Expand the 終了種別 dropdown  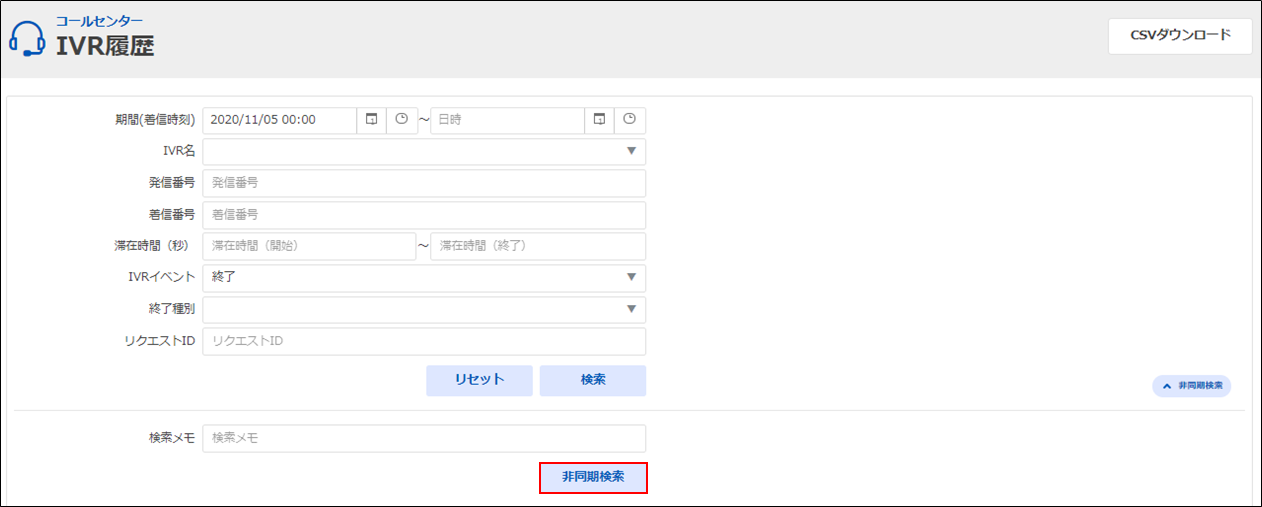[424, 309]
